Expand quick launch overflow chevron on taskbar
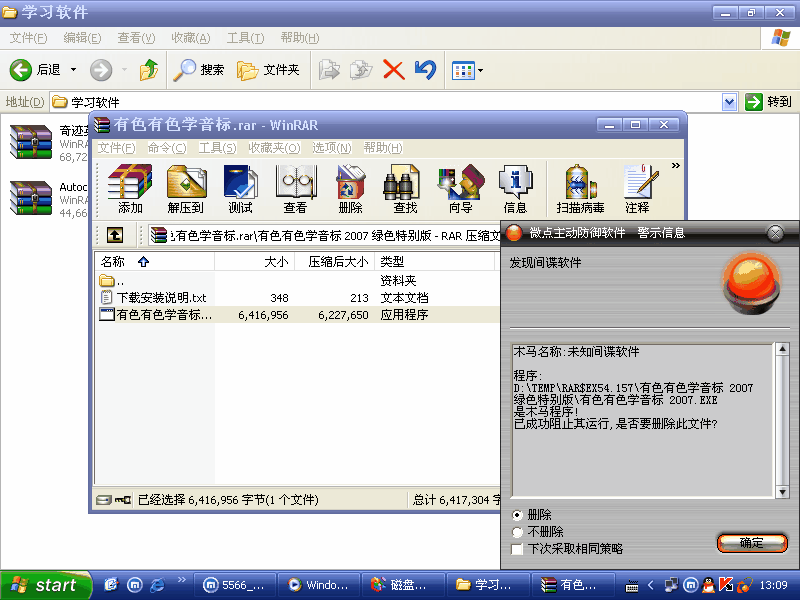This screenshot has height=600, width=800. 181,579
